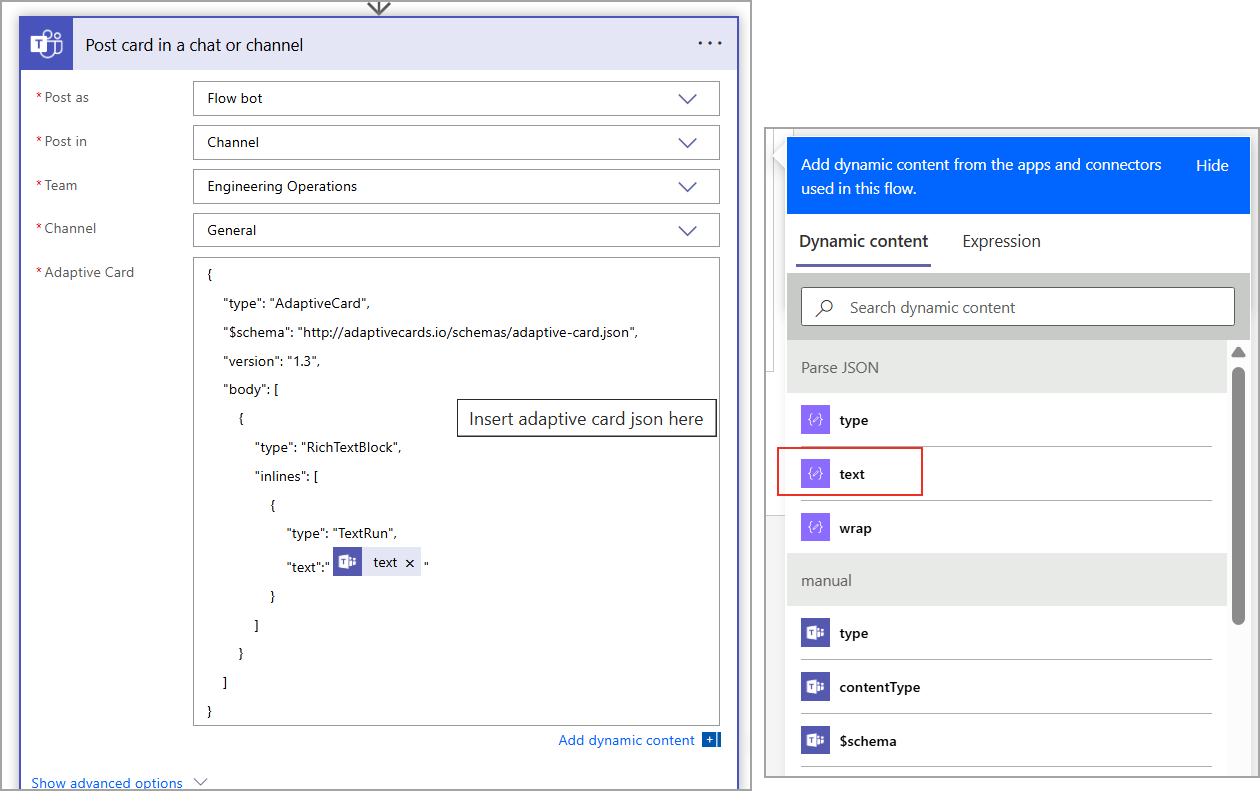The image size is (1260, 791).
Task: Open the Channel dropdown set to General
Action: (x=687, y=230)
